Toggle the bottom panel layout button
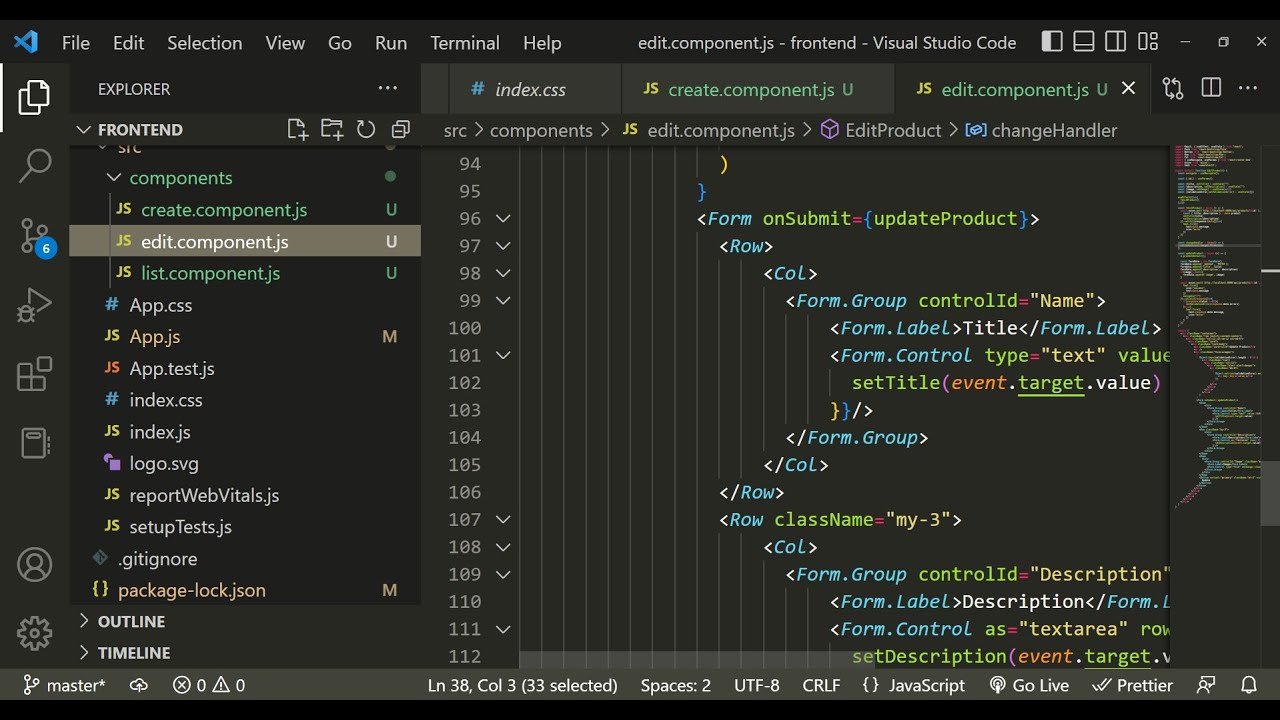This screenshot has height=720, width=1280. pyautogui.click(x=1084, y=42)
